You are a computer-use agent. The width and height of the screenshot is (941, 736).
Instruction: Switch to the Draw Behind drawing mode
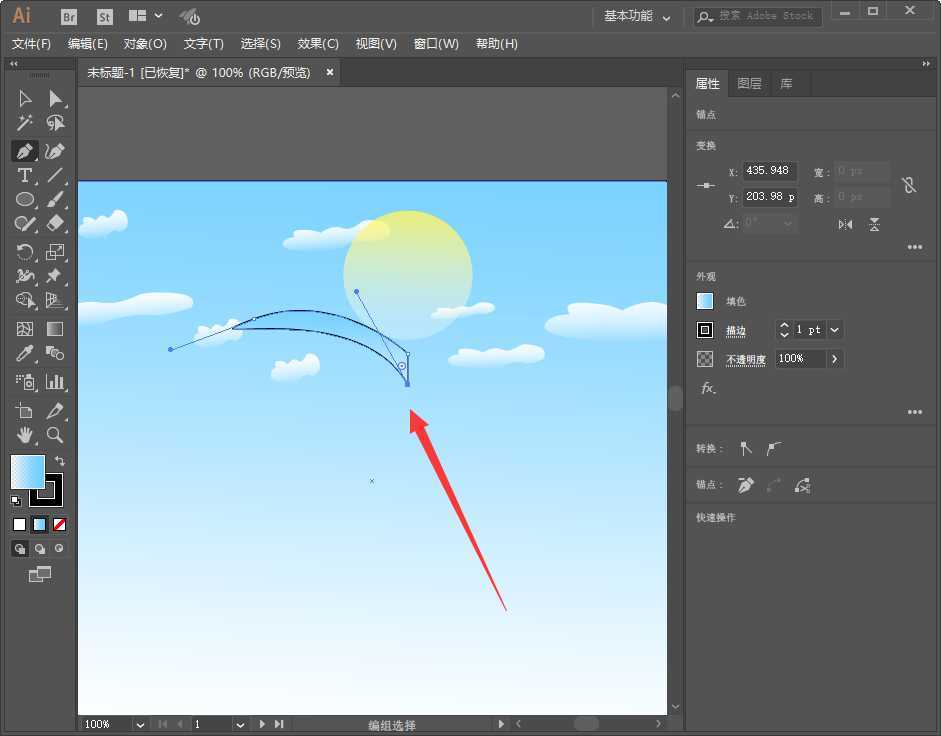(40, 548)
